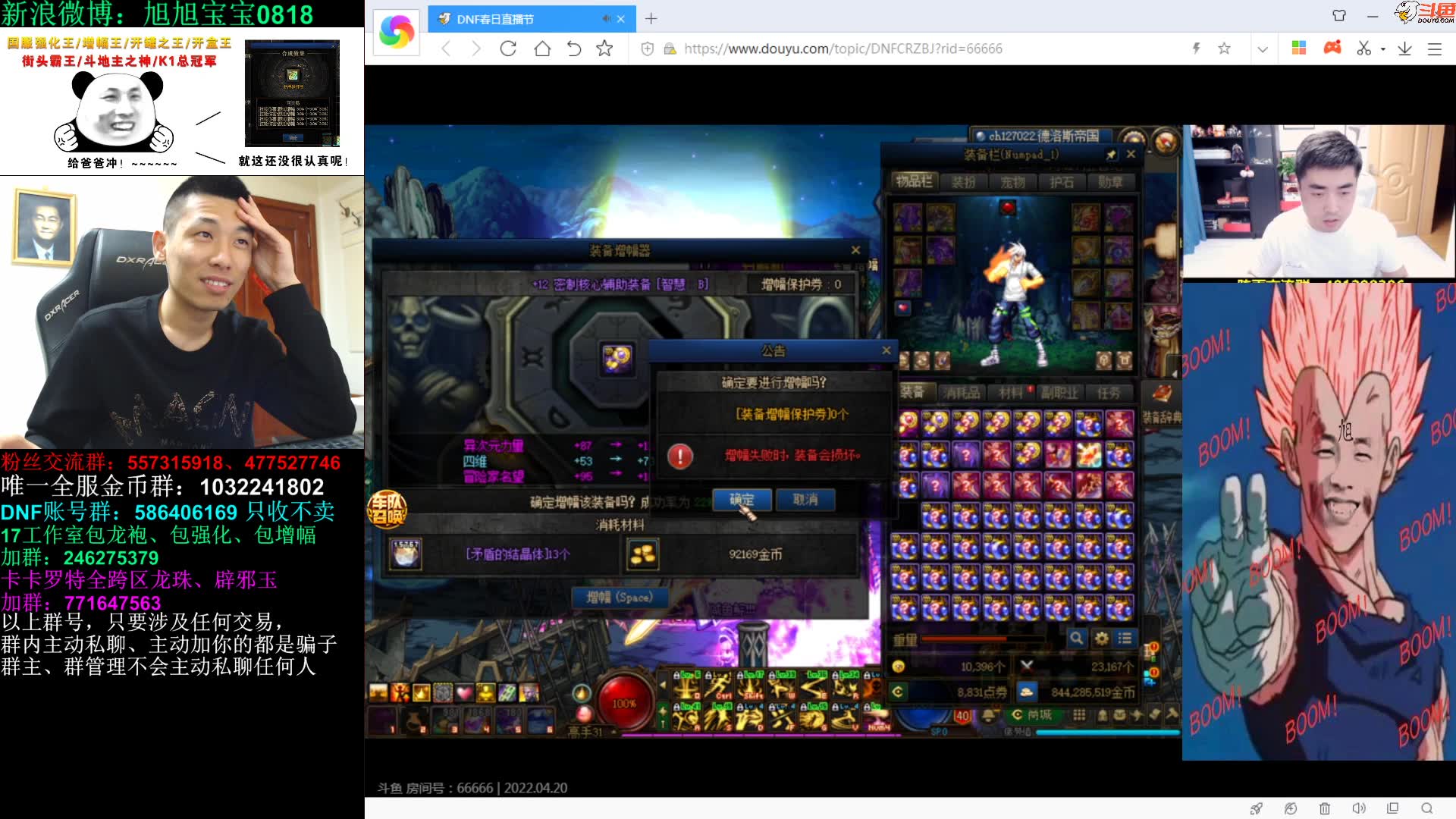Open the 装备 inventory tab
1456x819 pixels.
coord(913,391)
